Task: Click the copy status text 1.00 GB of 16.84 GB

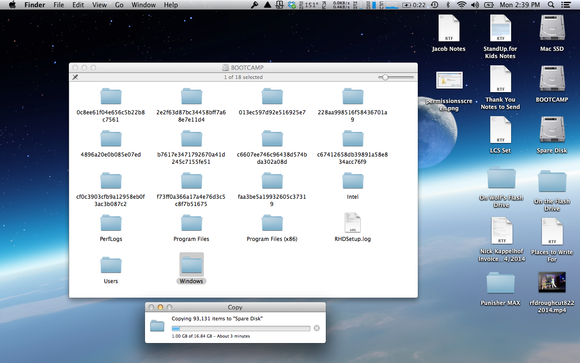Action: click(x=211, y=336)
